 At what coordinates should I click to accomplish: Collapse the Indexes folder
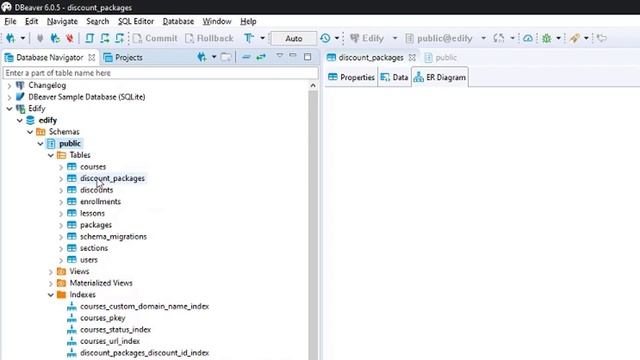pos(51,295)
